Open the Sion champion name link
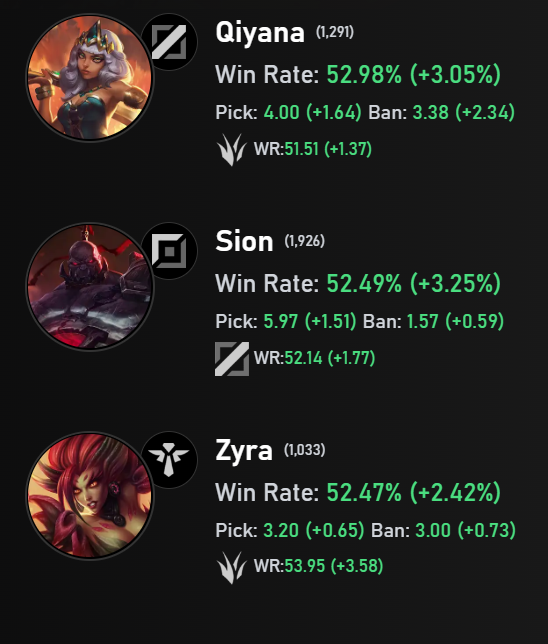Screen dimensions: 548x644 (244, 241)
